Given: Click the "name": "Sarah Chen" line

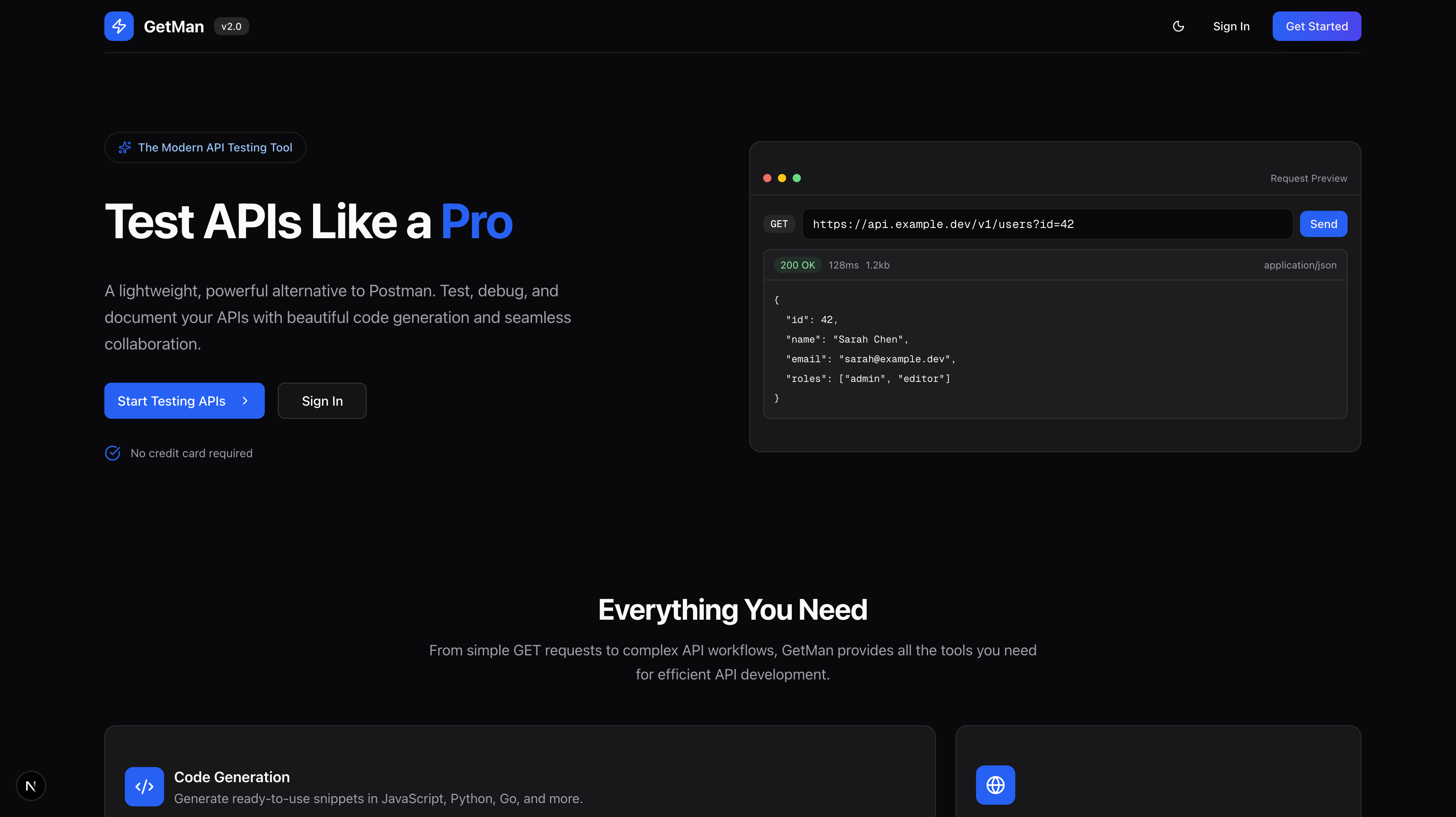Looking at the screenshot, I should coord(847,340).
